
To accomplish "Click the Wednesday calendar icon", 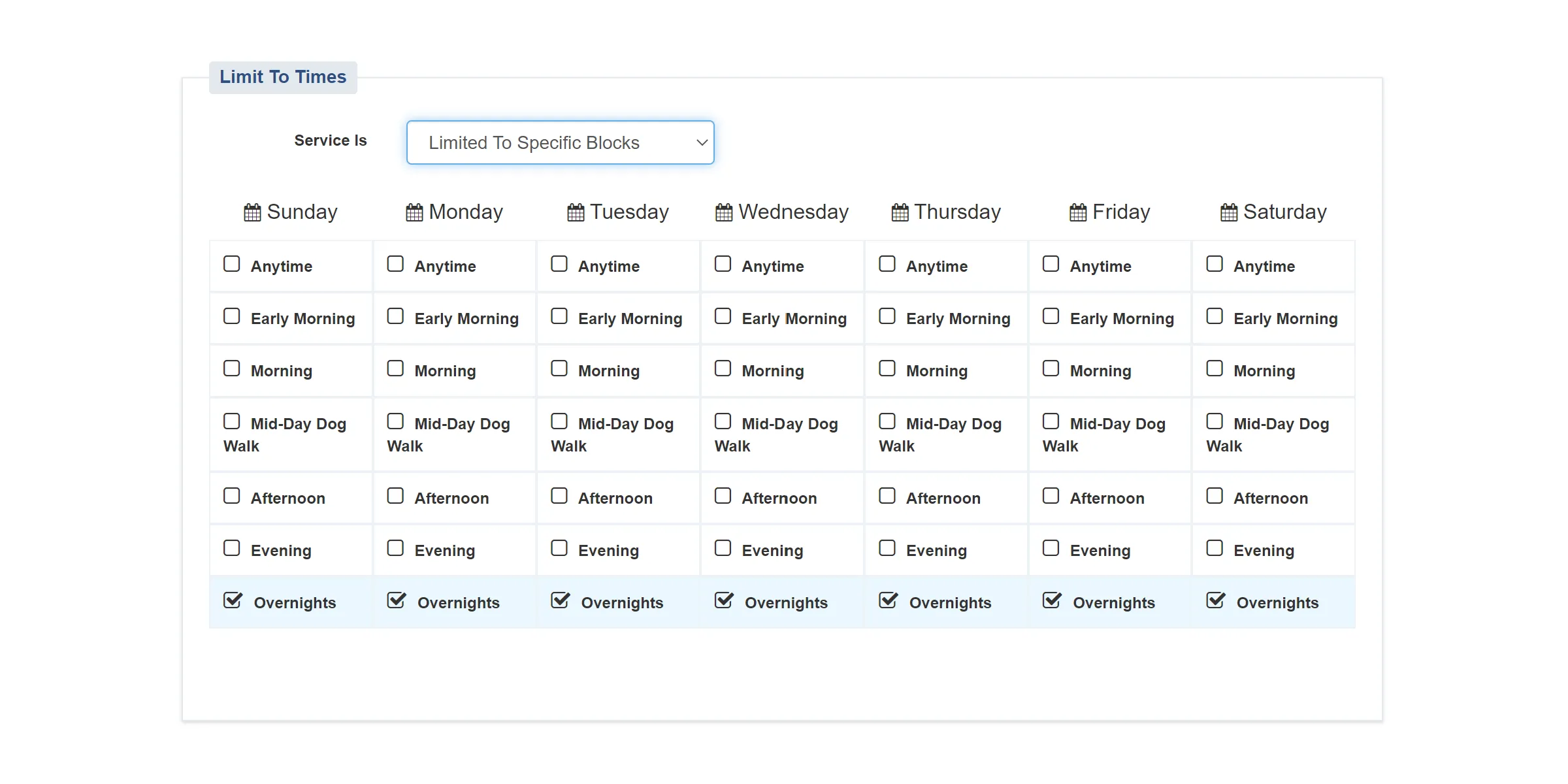I will pos(724,213).
